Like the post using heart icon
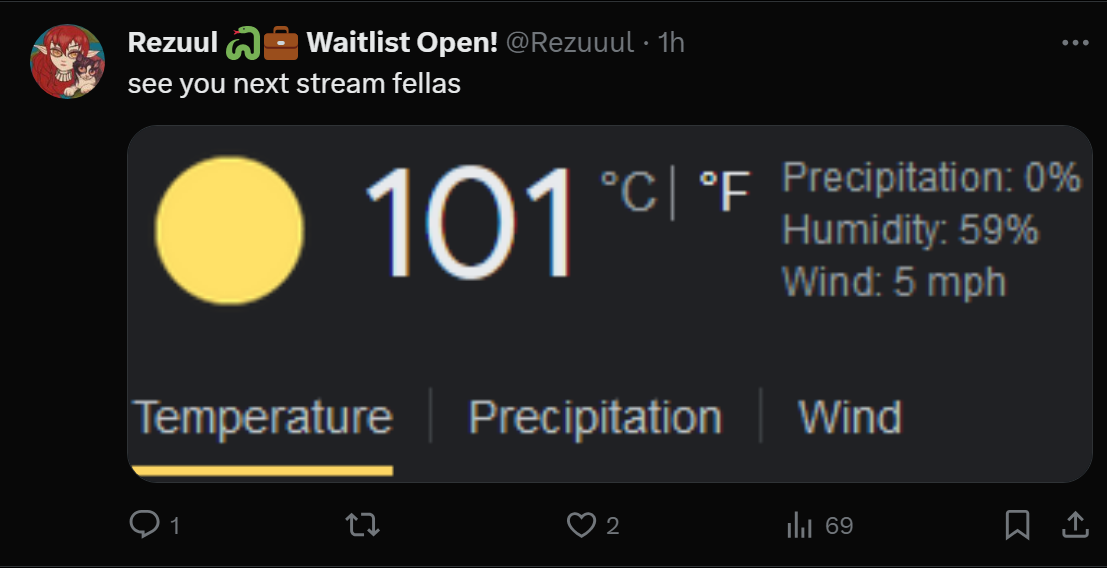Screen dimensions: 1107x568 coord(581,526)
